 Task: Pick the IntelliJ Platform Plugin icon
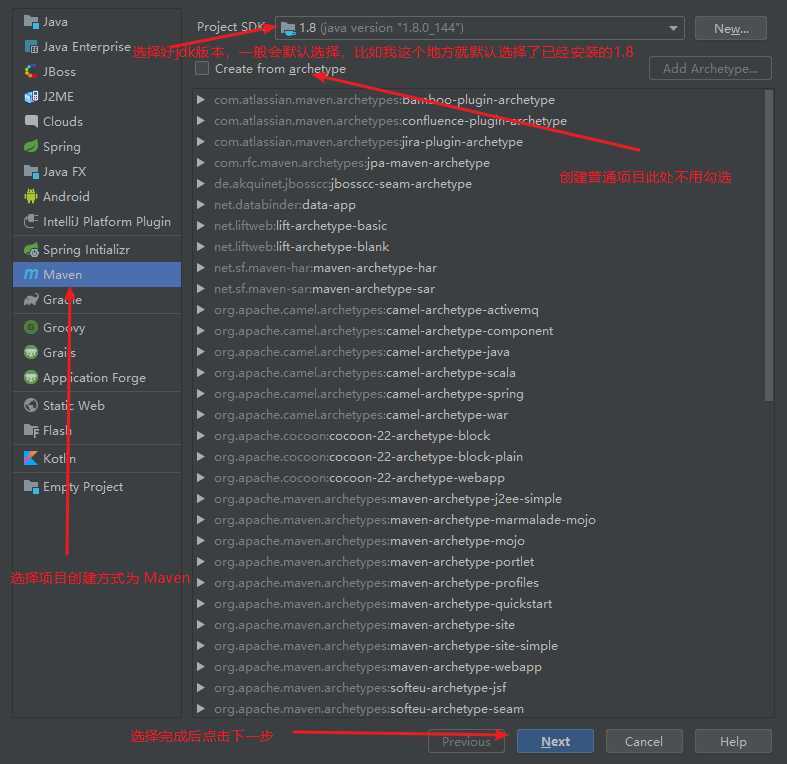coord(31,221)
